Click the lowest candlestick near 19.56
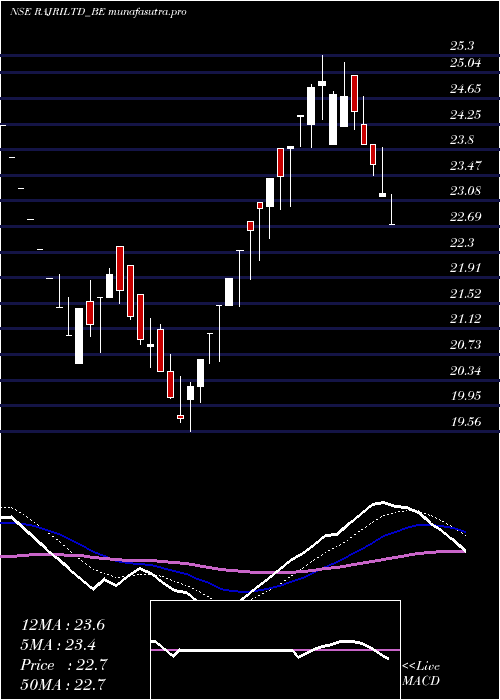This screenshot has height=700, width=500. tap(190, 406)
